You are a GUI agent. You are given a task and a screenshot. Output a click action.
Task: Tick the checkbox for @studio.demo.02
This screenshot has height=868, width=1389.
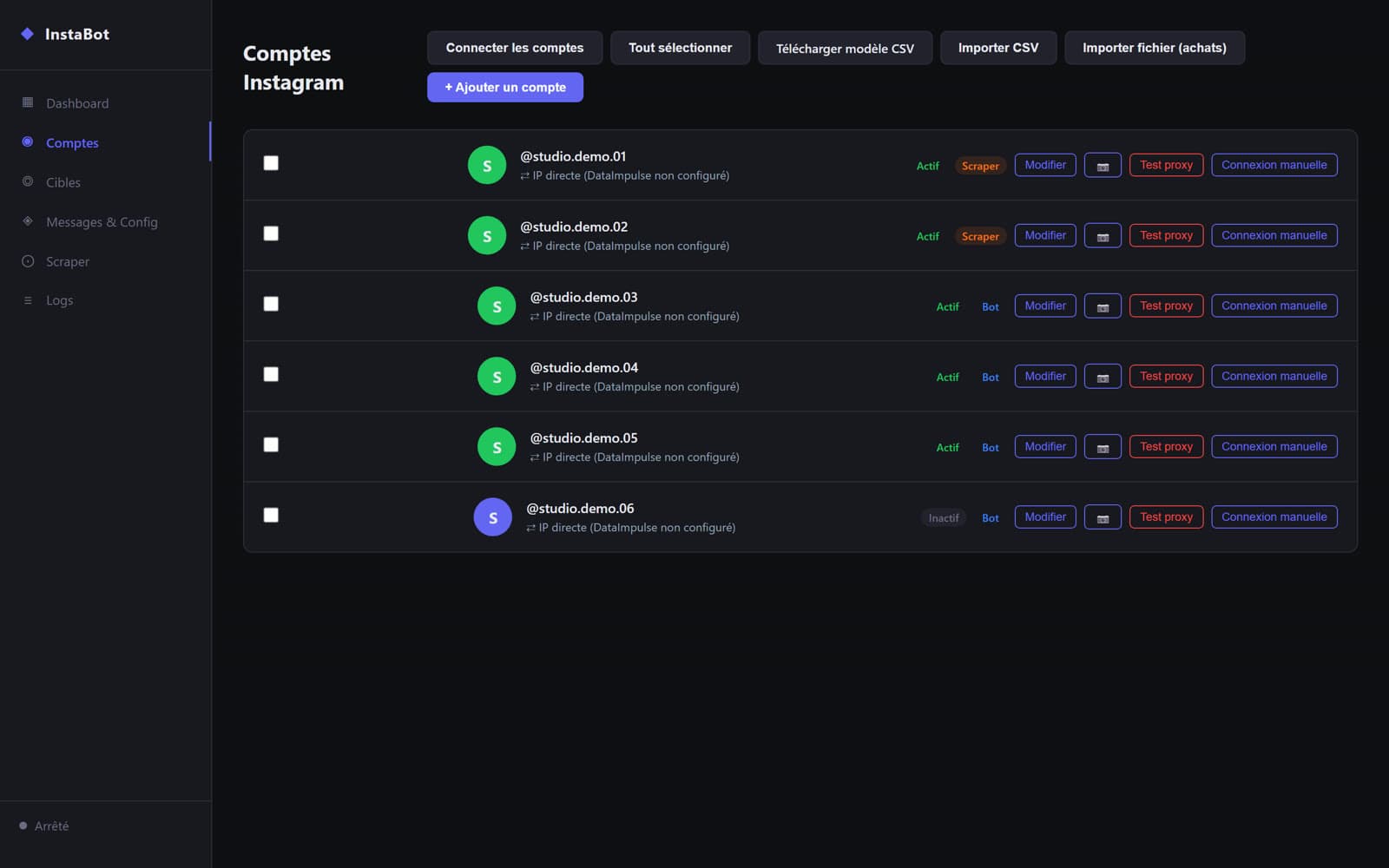tap(271, 233)
